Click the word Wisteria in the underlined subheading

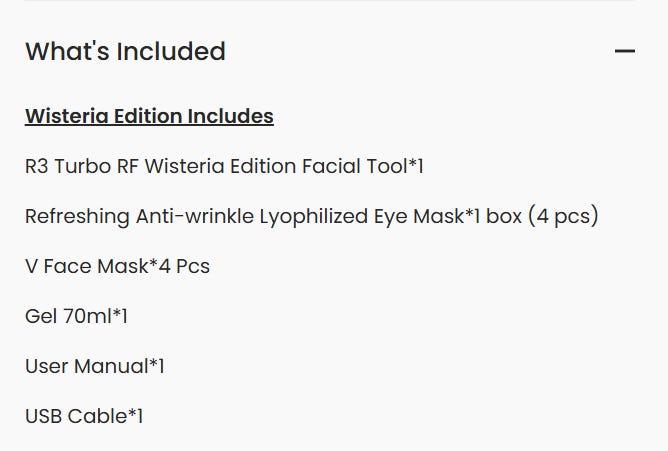pyautogui.click(x=66, y=116)
